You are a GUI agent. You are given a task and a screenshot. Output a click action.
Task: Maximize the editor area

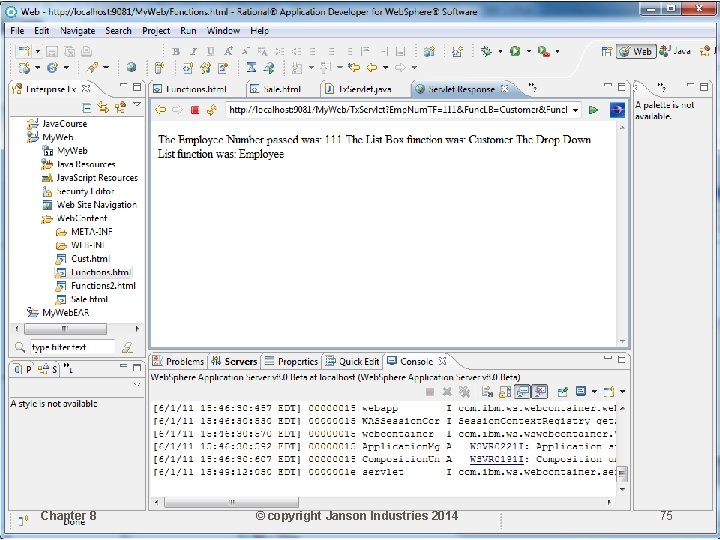click(621, 87)
